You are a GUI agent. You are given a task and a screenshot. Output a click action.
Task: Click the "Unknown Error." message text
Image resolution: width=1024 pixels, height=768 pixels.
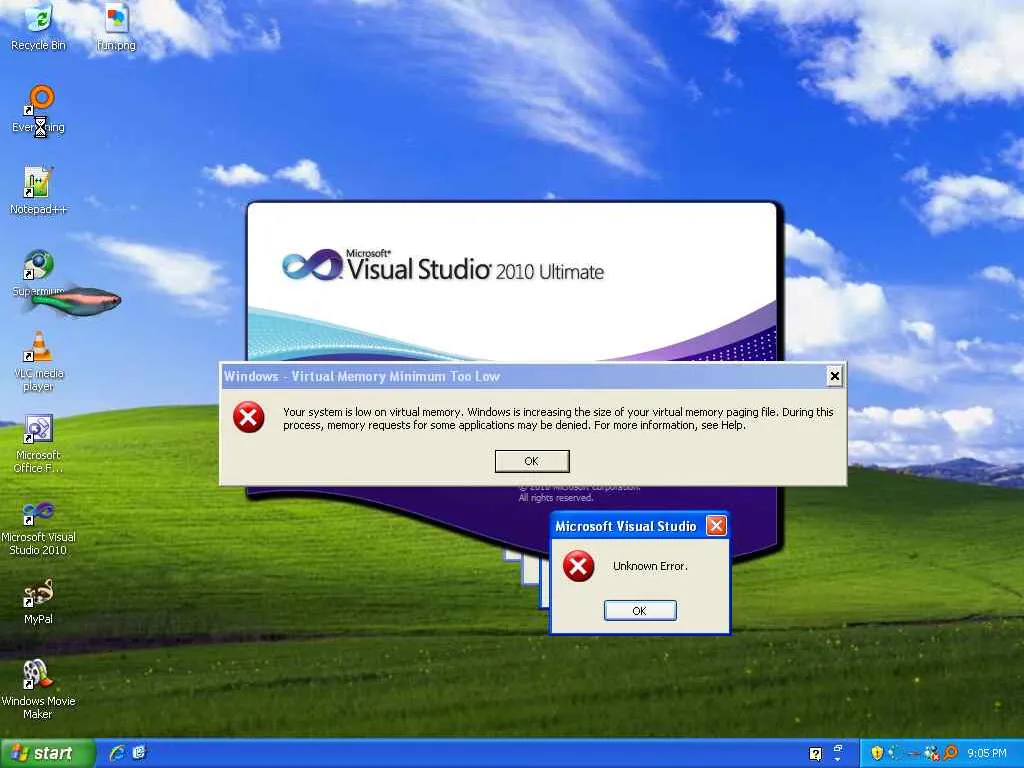(650, 566)
